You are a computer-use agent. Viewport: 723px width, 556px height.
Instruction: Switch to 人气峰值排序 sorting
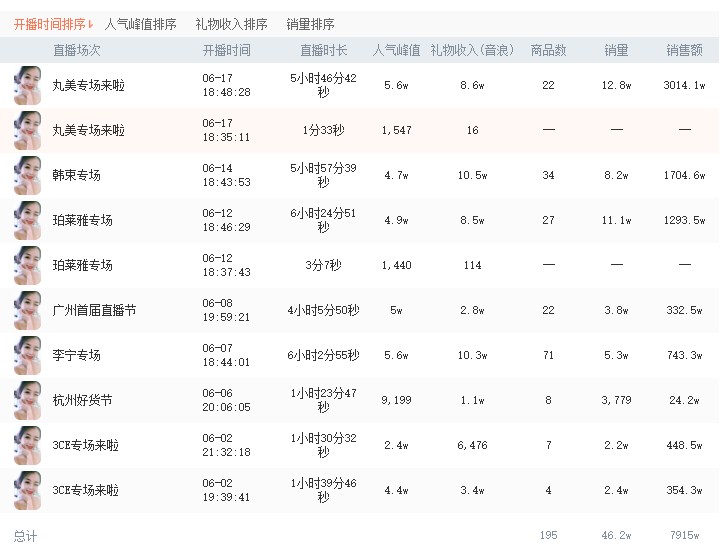(x=140, y=24)
